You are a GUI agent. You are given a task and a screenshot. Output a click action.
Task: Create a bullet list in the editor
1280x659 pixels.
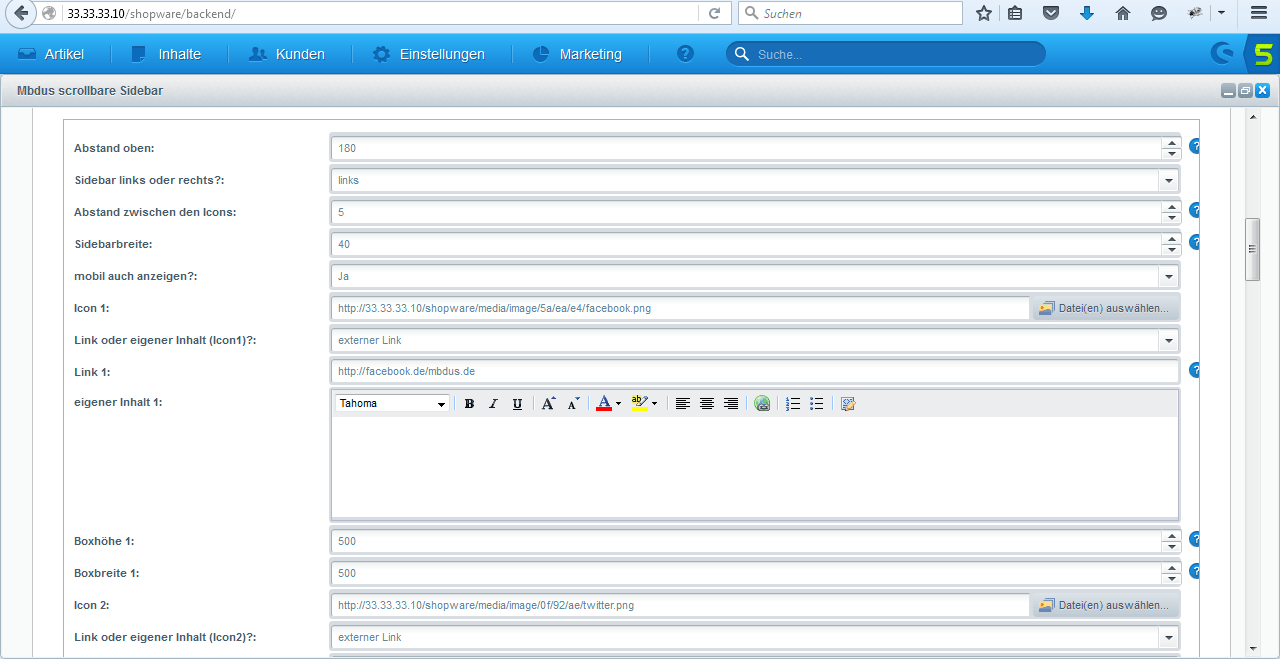tap(816, 403)
